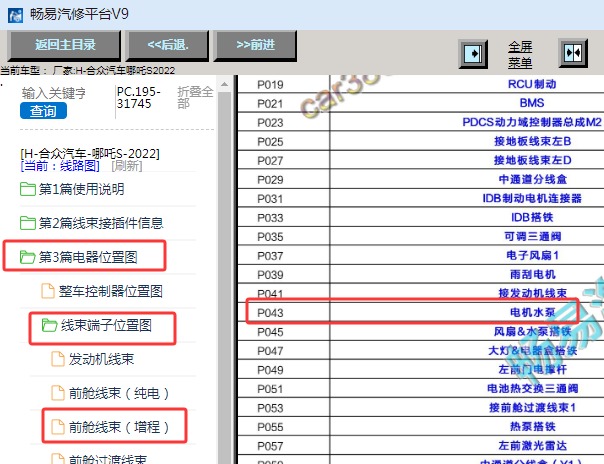Viewport: 604px width, 464px height.
Task: Click the 前舱线束（纯电） document icon
Action: 58,393
